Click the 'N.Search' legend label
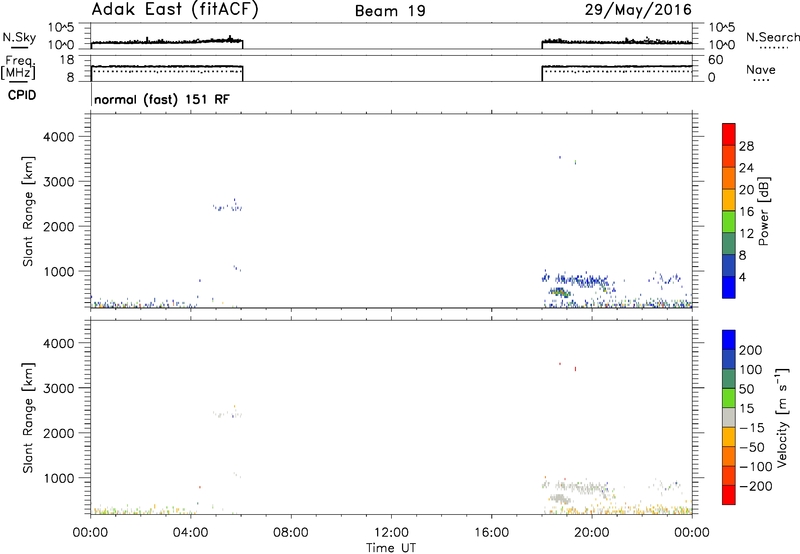 [772, 37]
